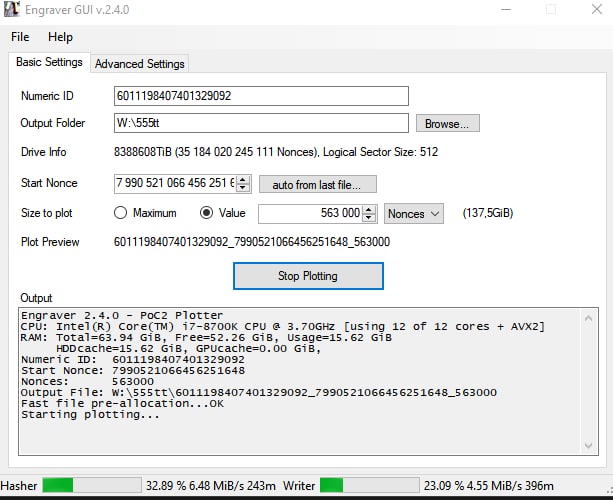Click the 'Fast file pre-allocation...OK' line
613x500 pixels.
[122, 404]
